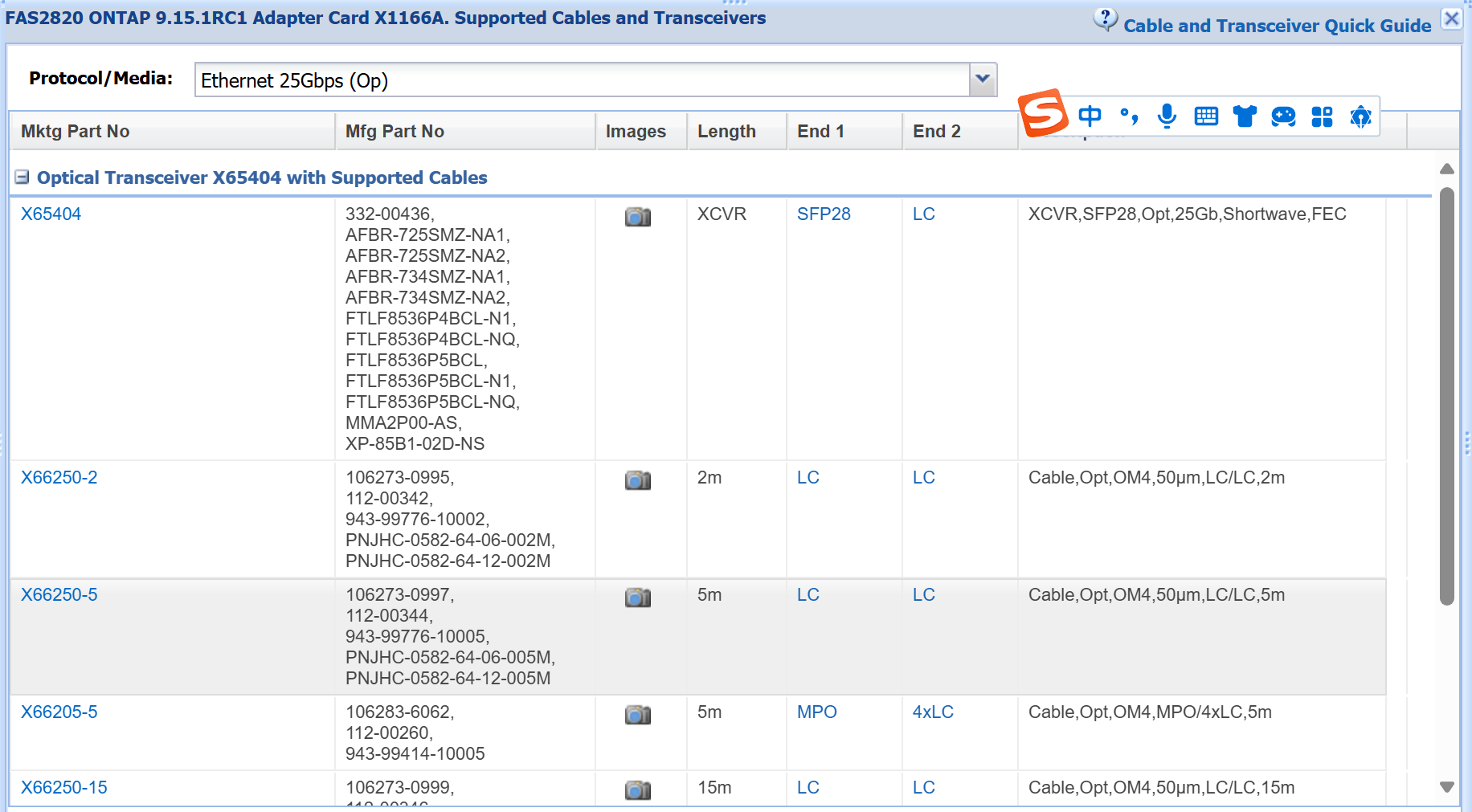The image size is (1472, 812).
Task: Click the scrollbar down arrow
Action: click(x=1447, y=788)
